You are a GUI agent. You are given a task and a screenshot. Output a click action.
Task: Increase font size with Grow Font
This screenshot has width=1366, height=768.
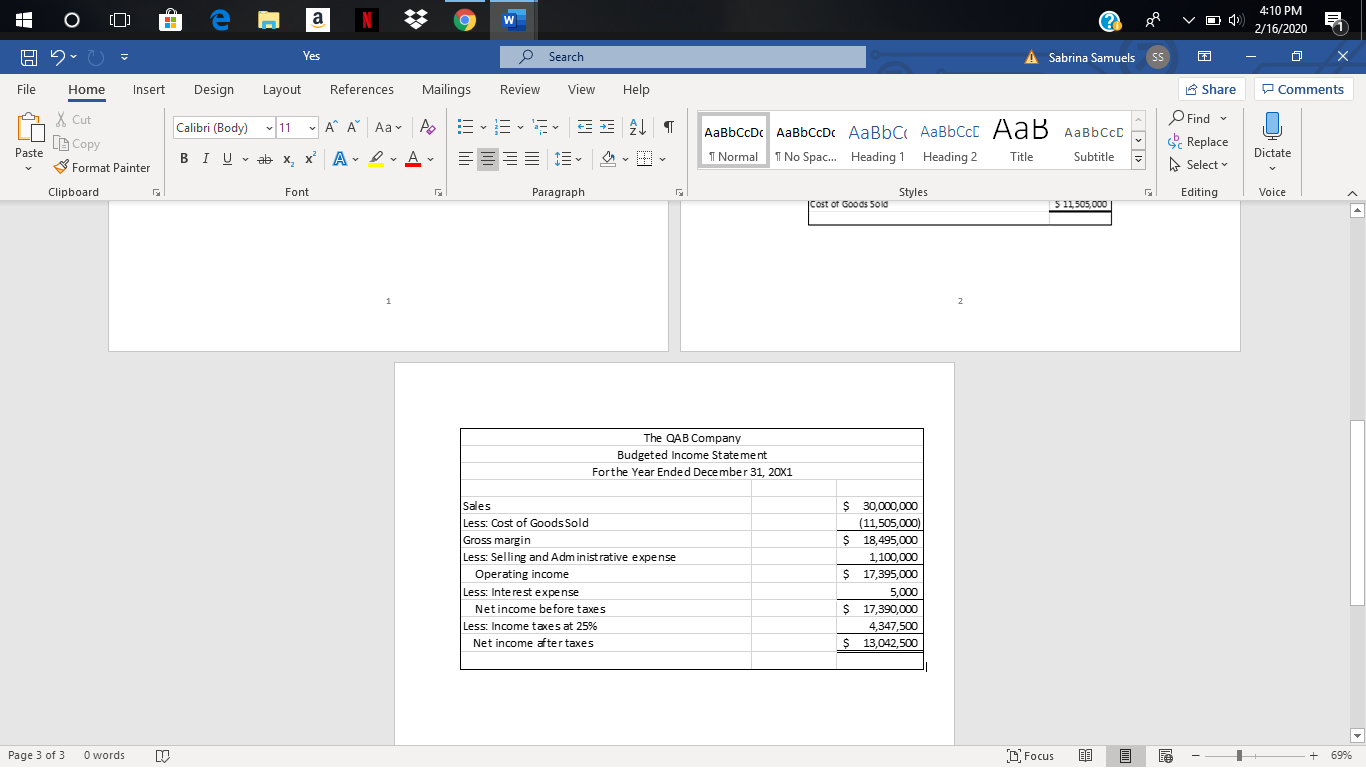[x=331, y=128]
